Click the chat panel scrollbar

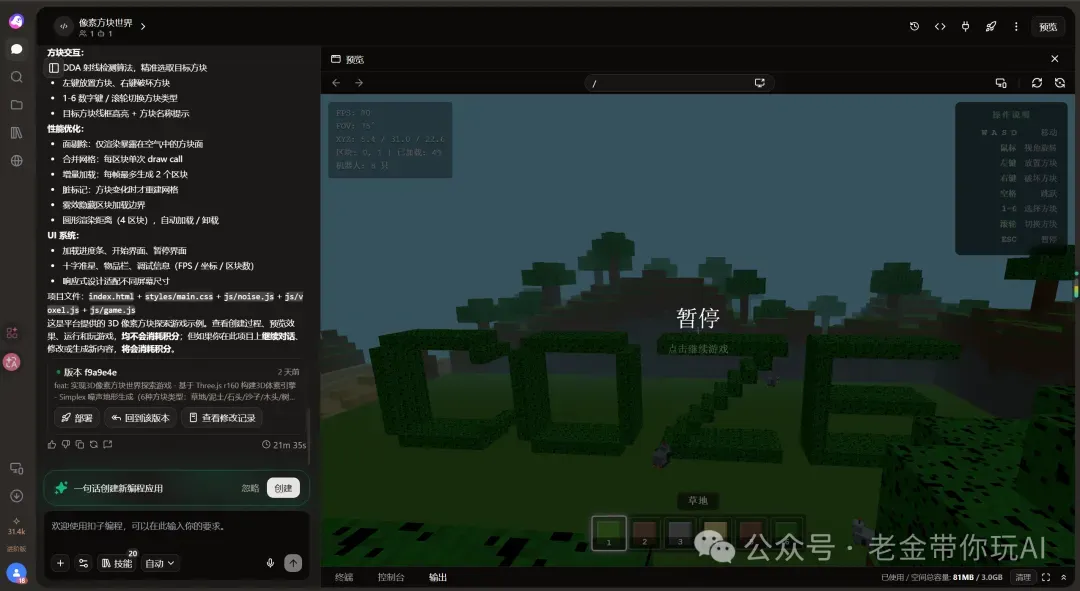tap(309, 436)
